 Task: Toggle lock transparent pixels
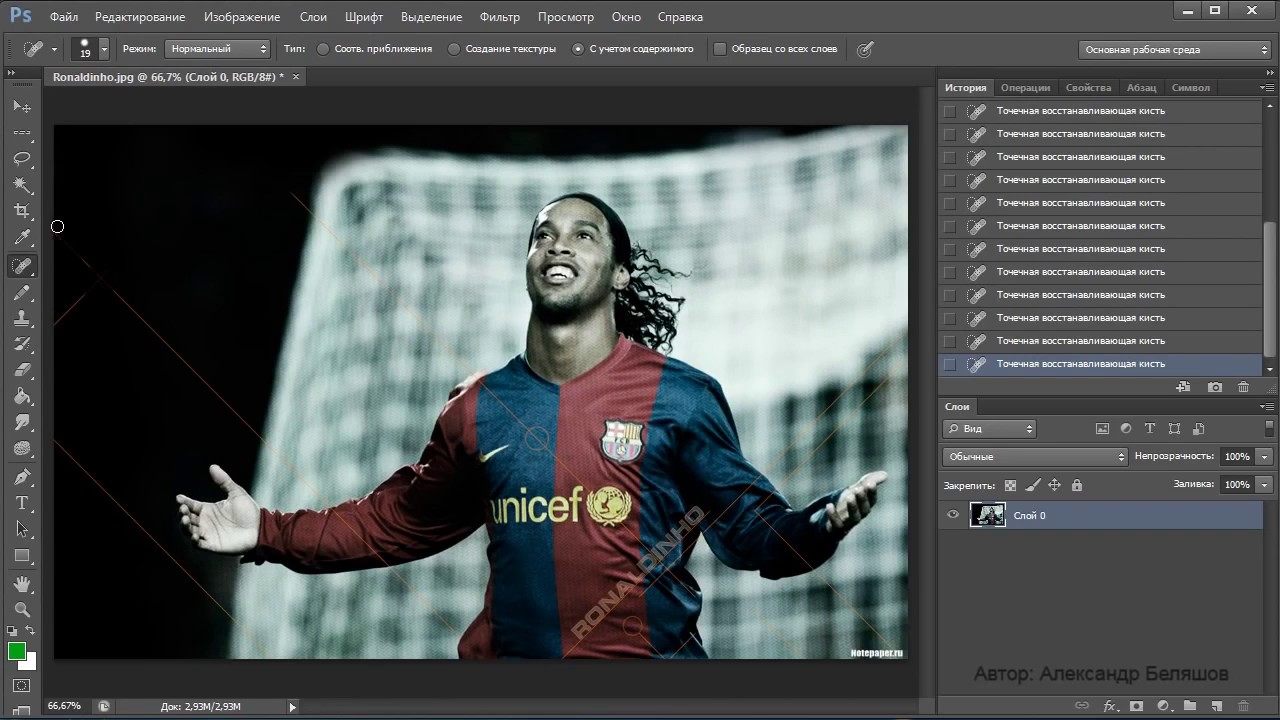[1010, 485]
